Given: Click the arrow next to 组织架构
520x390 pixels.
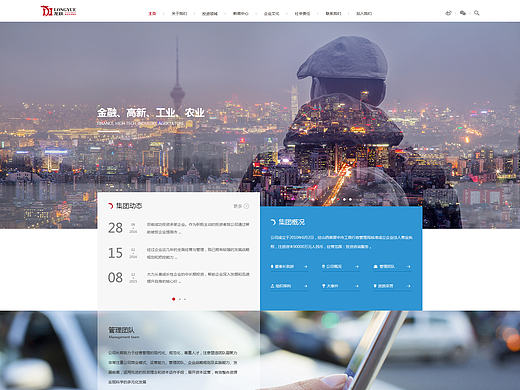Looking at the screenshot, I should point(306,286).
